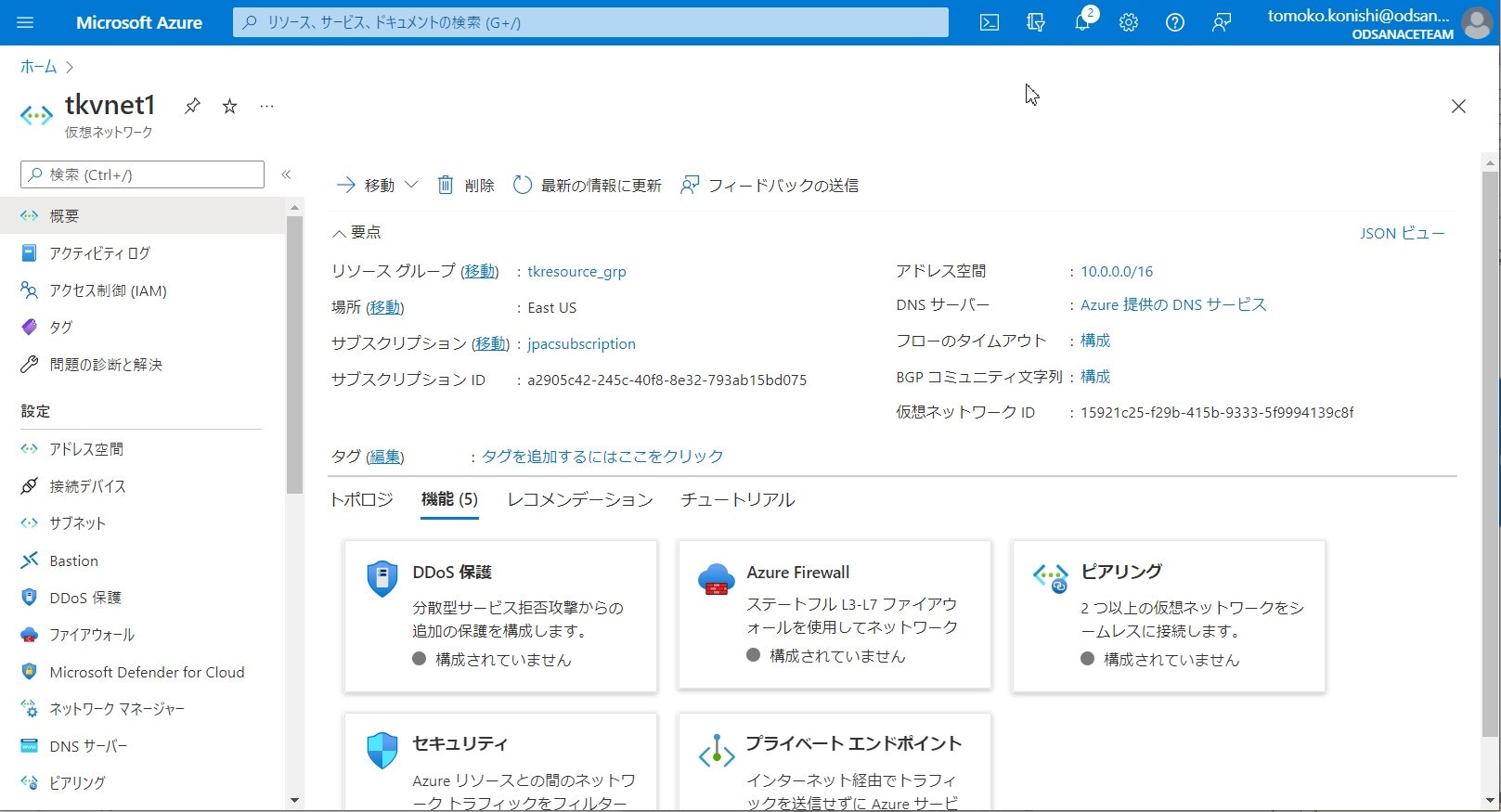This screenshot has height=812, width=1501.
Task: Click 構成 for フローのタイムアウト
Action: pos(1095,341)
